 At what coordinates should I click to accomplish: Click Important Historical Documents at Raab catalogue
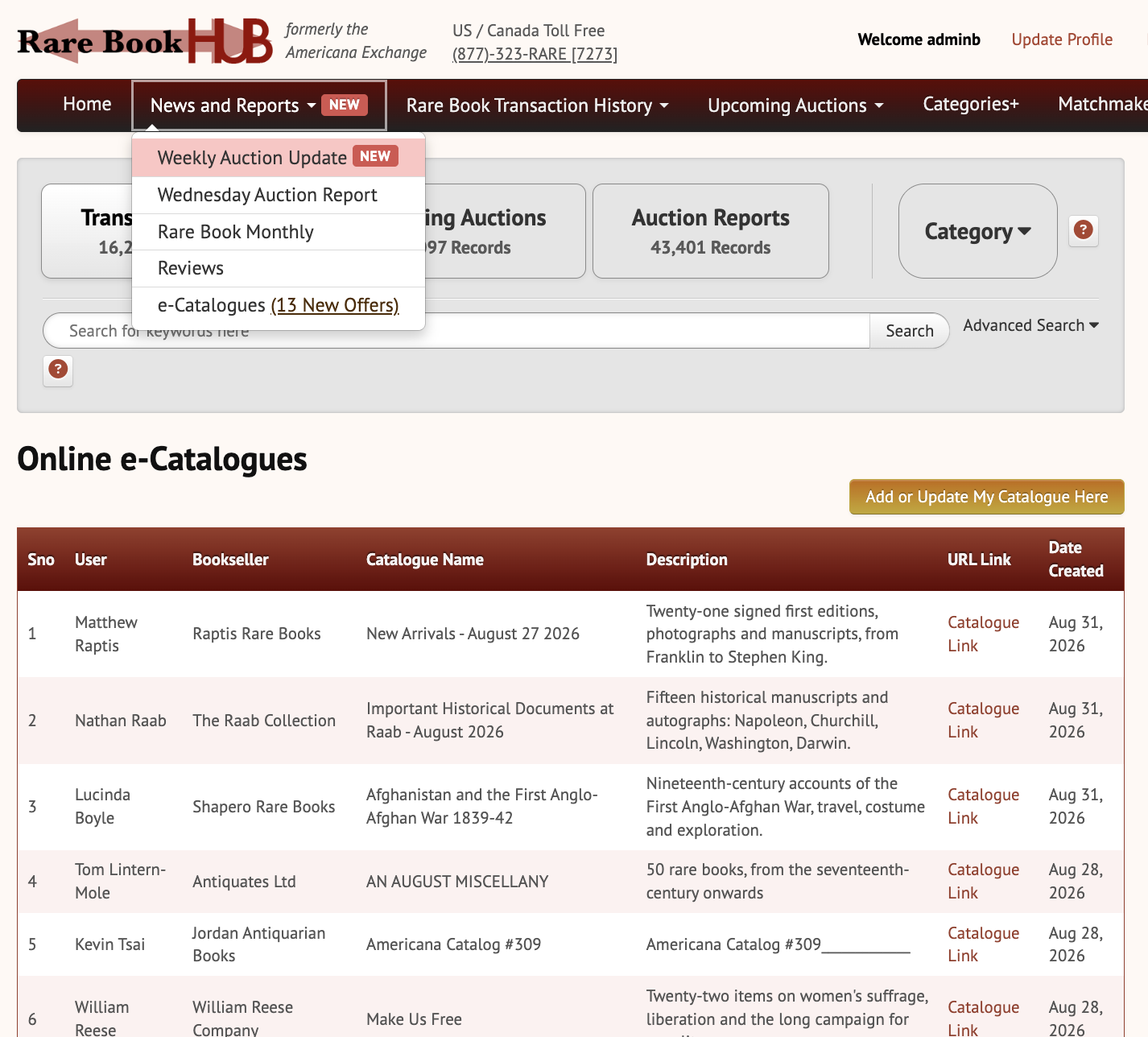click(x=490, y=720)
